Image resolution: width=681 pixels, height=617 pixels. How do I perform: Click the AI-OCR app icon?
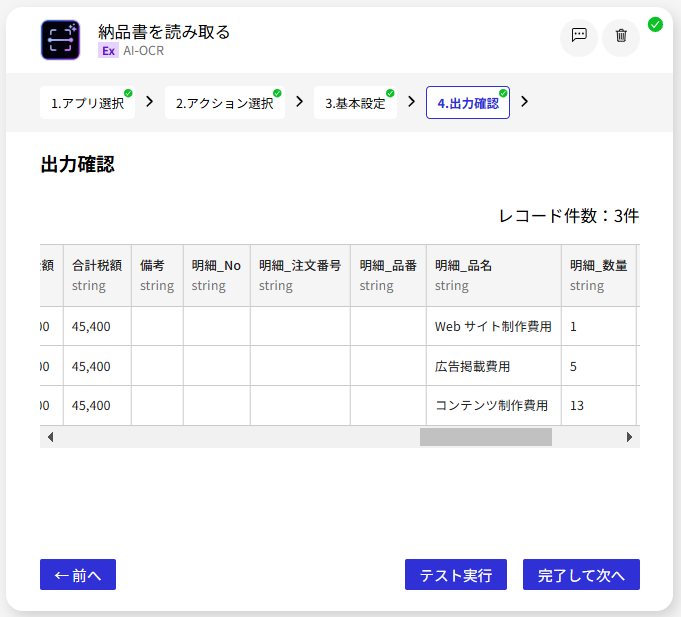pyautogui.click(x=60, y=40)
